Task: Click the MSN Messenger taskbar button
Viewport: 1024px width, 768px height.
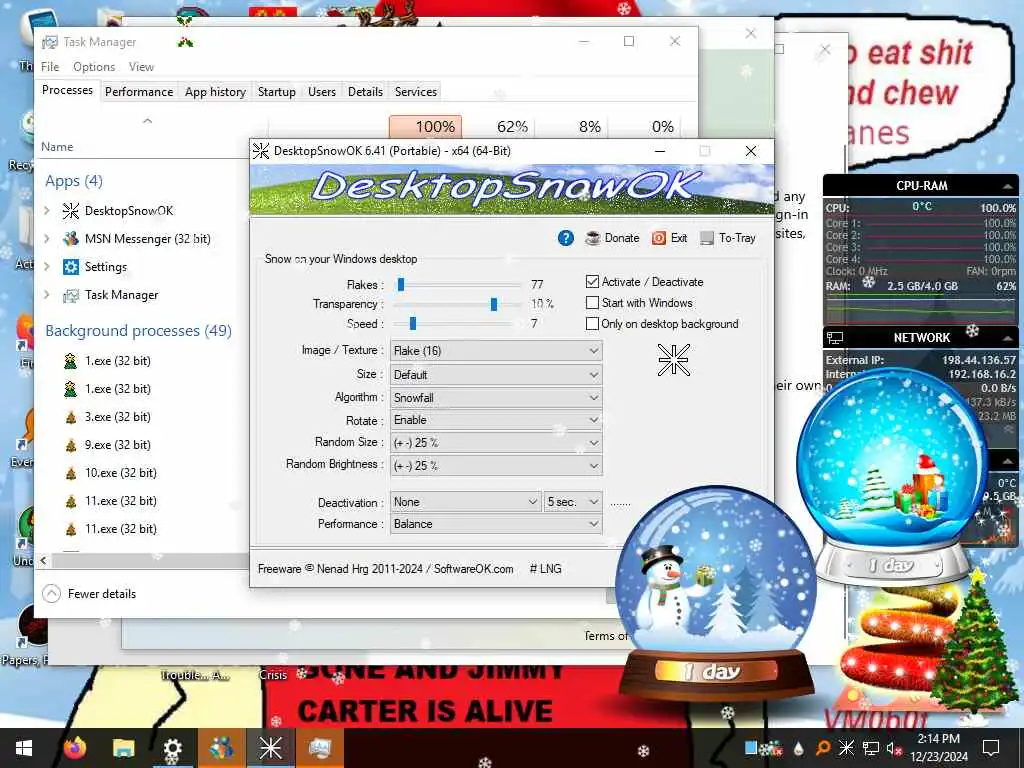Action: (221, 748)
